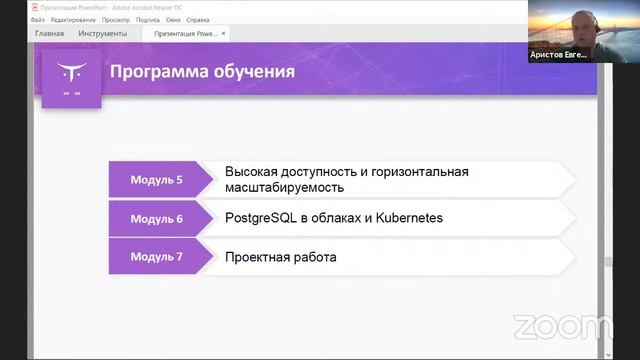The image size is (640, 360).
Task: Switch to the Инструменты tab
Action: (102, 33)
